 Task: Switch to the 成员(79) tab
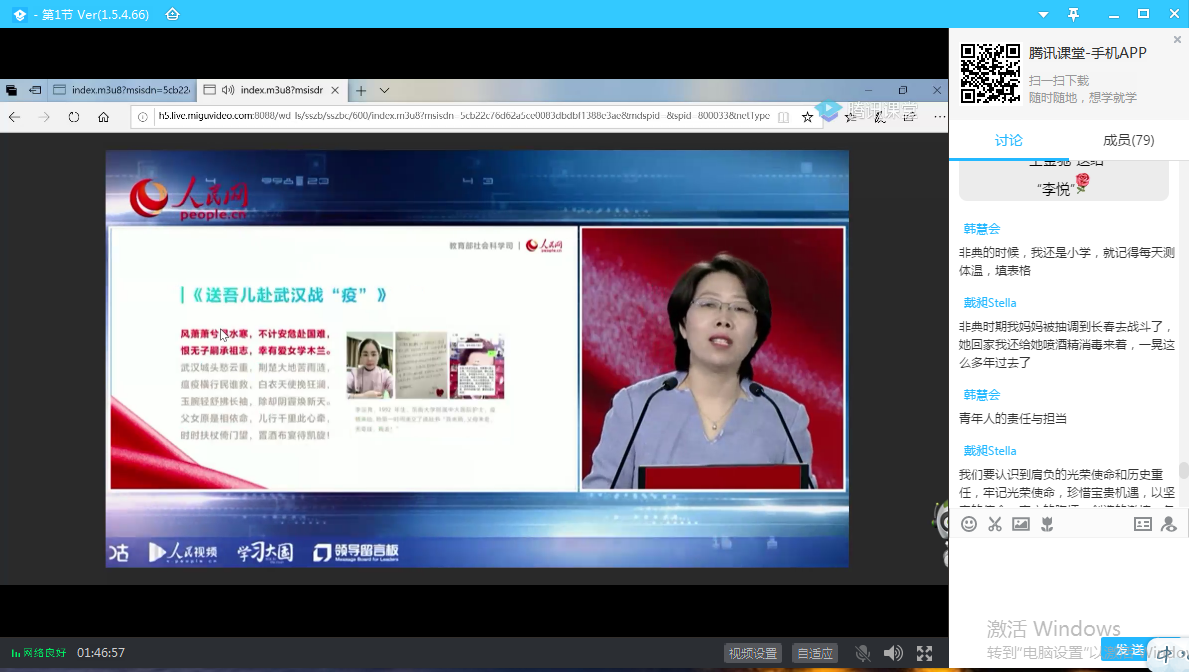tap(1128, 140)
